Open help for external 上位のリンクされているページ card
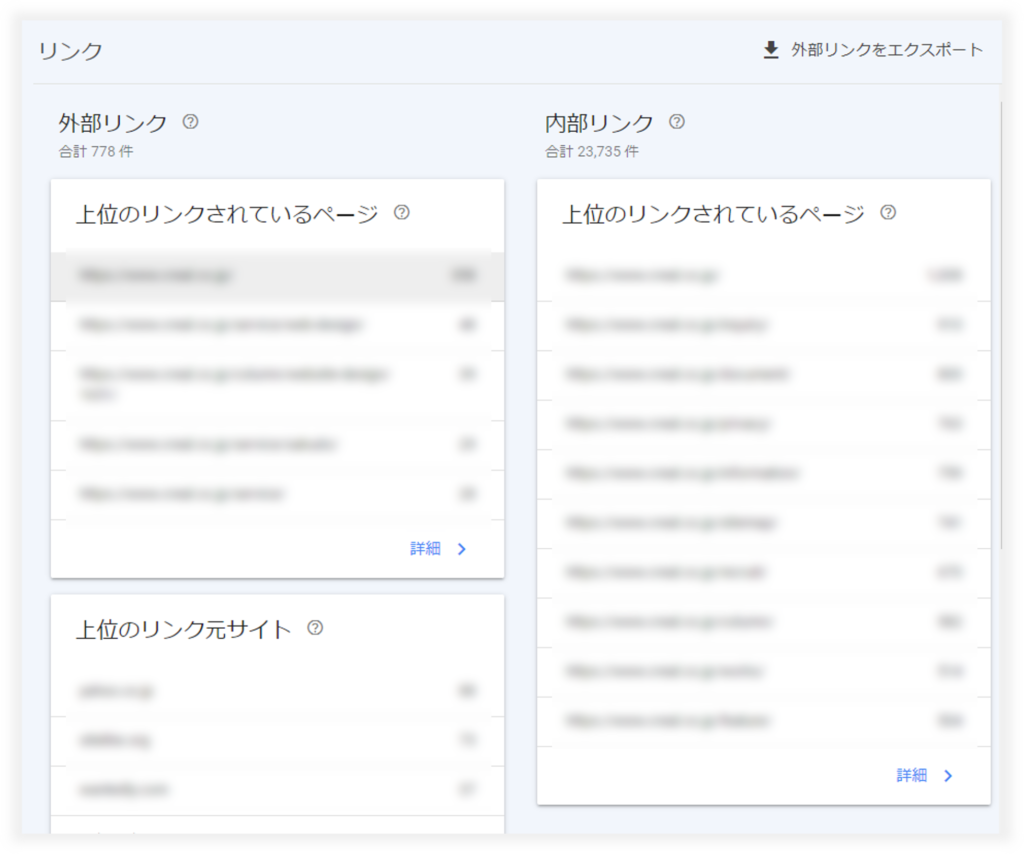The width and height of the screenshot is (1024, 854). tap(402, 212)
